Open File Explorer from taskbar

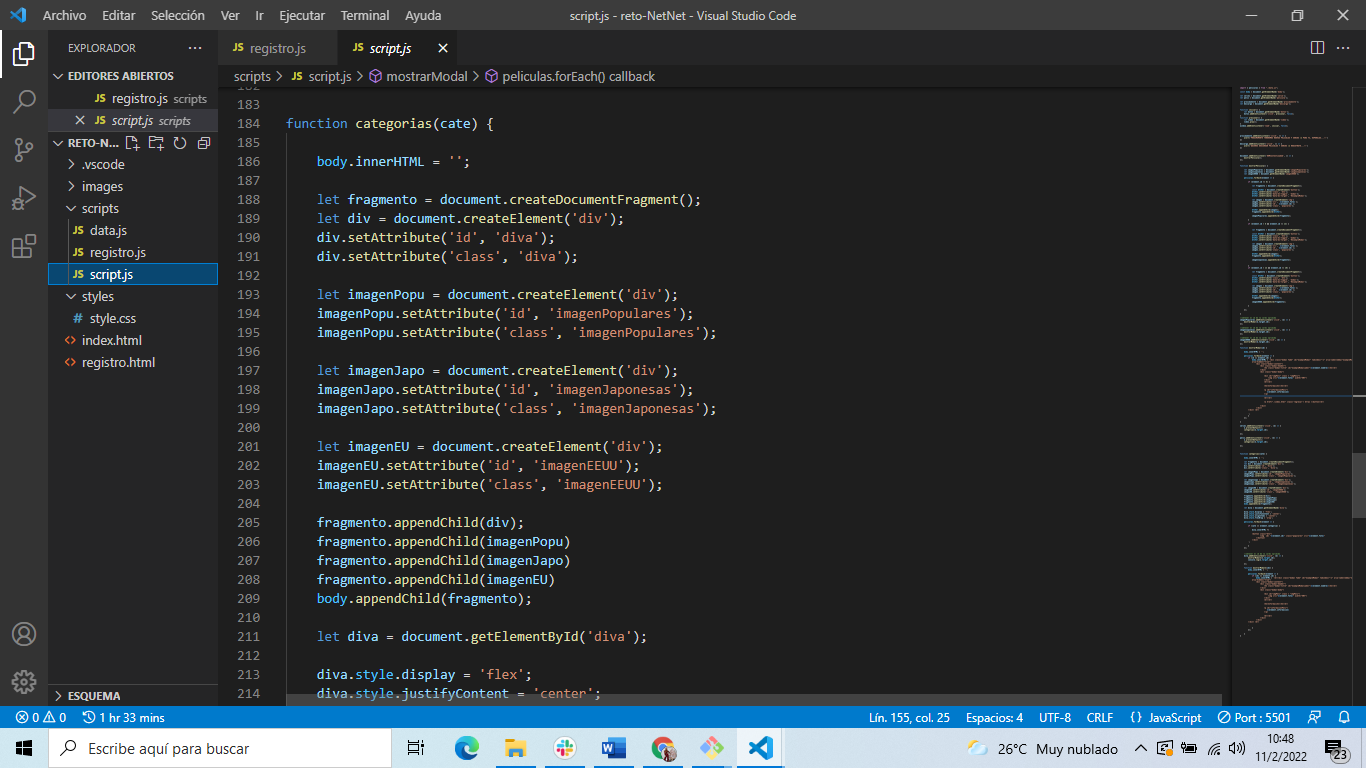515,748
